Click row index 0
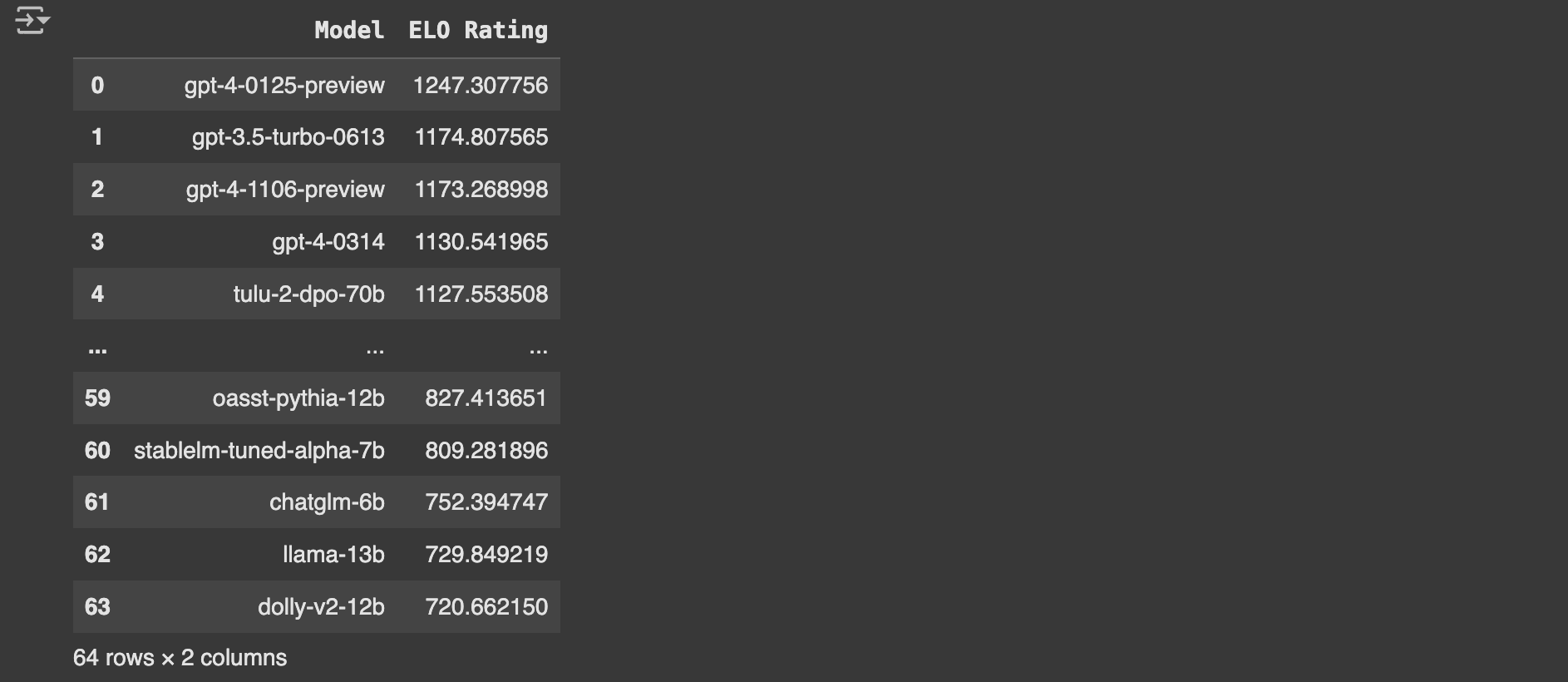The width and height of the screenshot is (1568, 682). tap(97, 86)
